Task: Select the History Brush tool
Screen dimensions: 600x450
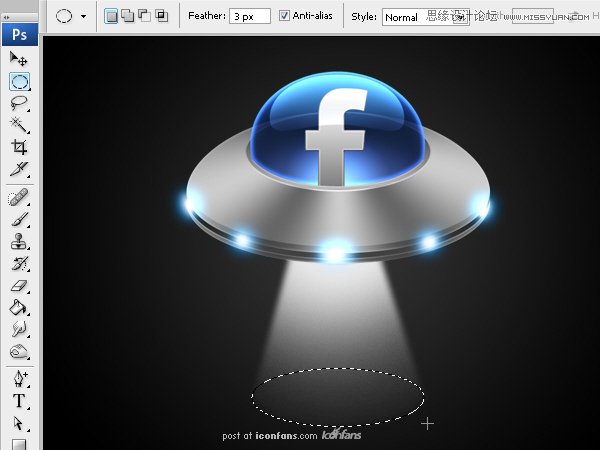Action: pyautogui.click(x=19, y=264)
